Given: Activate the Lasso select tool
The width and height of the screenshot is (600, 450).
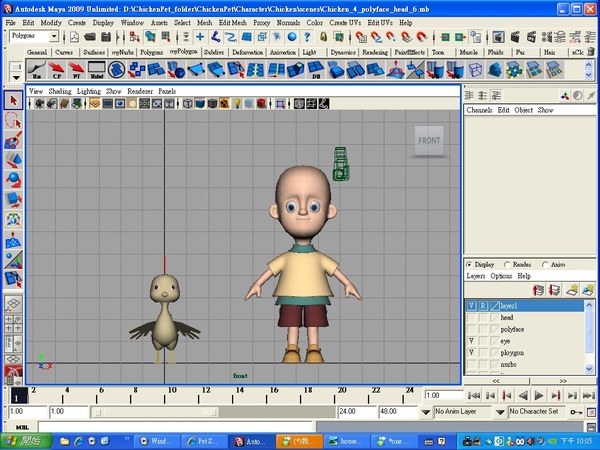Looking at the screenshot, I should pos(13,120).
